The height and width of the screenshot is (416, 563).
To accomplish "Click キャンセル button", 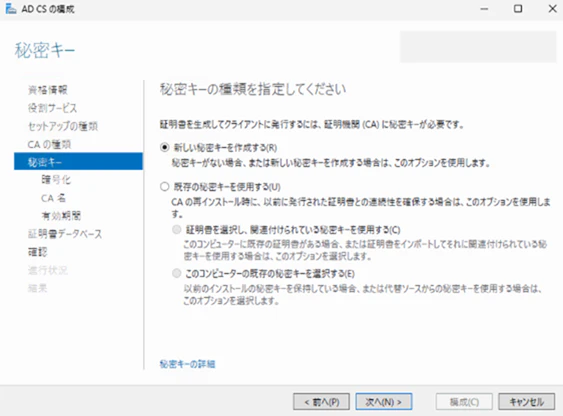I will (526, 402).
